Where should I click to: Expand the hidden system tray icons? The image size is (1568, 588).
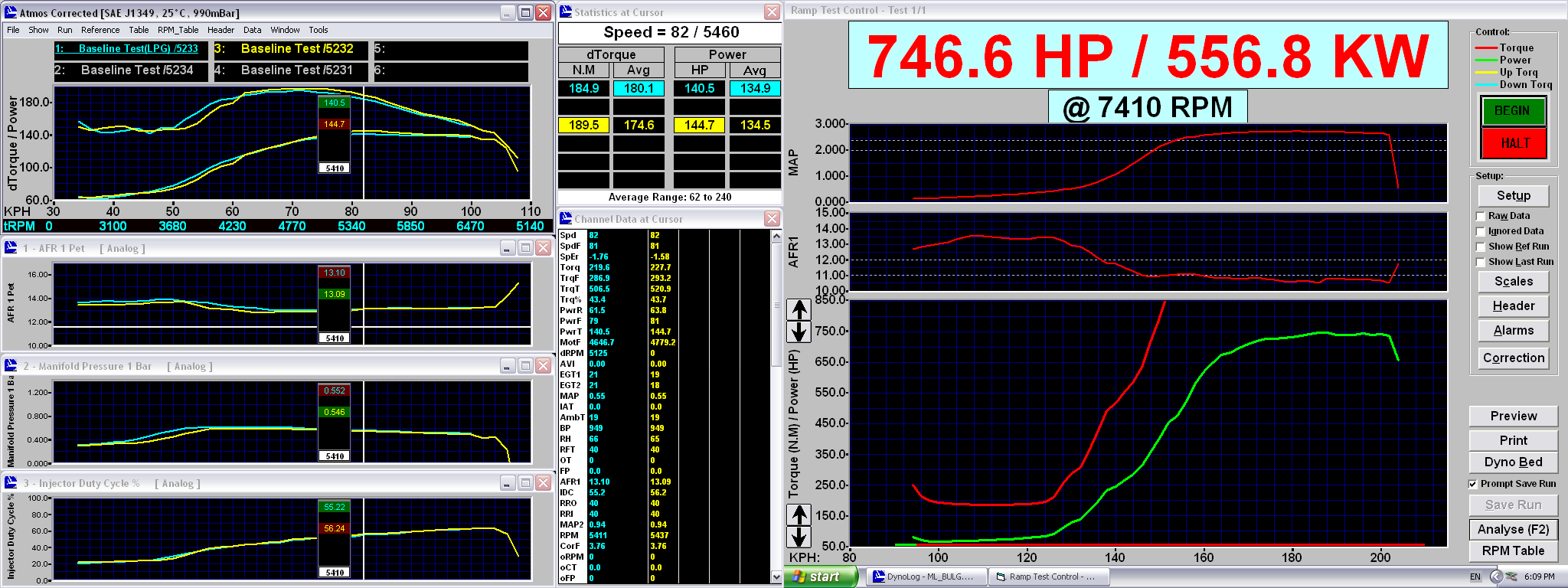[x=1496, y=577]
